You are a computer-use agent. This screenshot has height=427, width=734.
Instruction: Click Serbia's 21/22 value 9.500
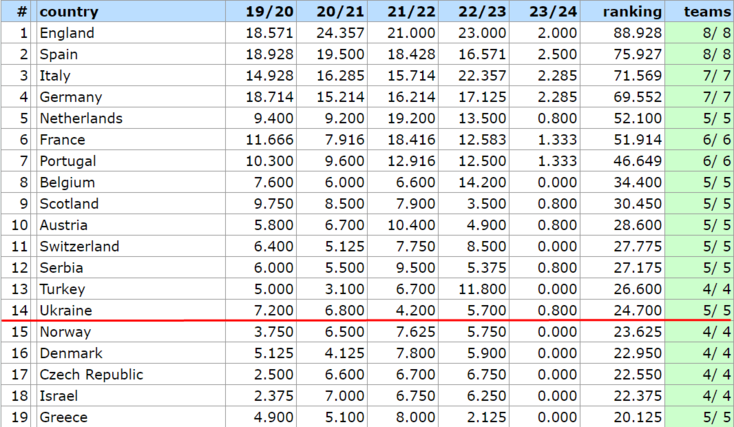[x=415, y=267]
